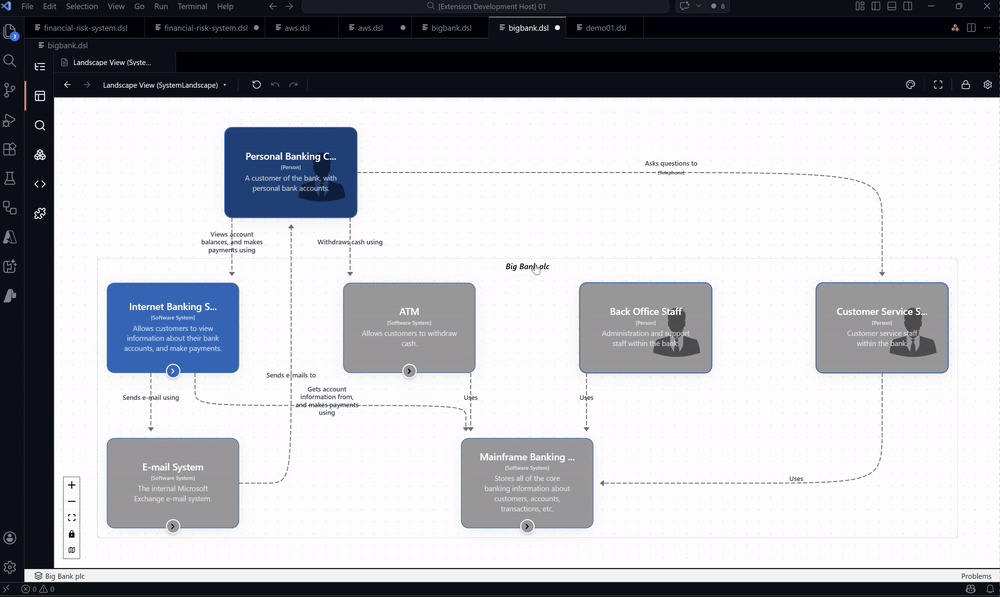This screenshot has height=597, width=1000.
Task: Open the Testing flask view
Action: point(10,179)
